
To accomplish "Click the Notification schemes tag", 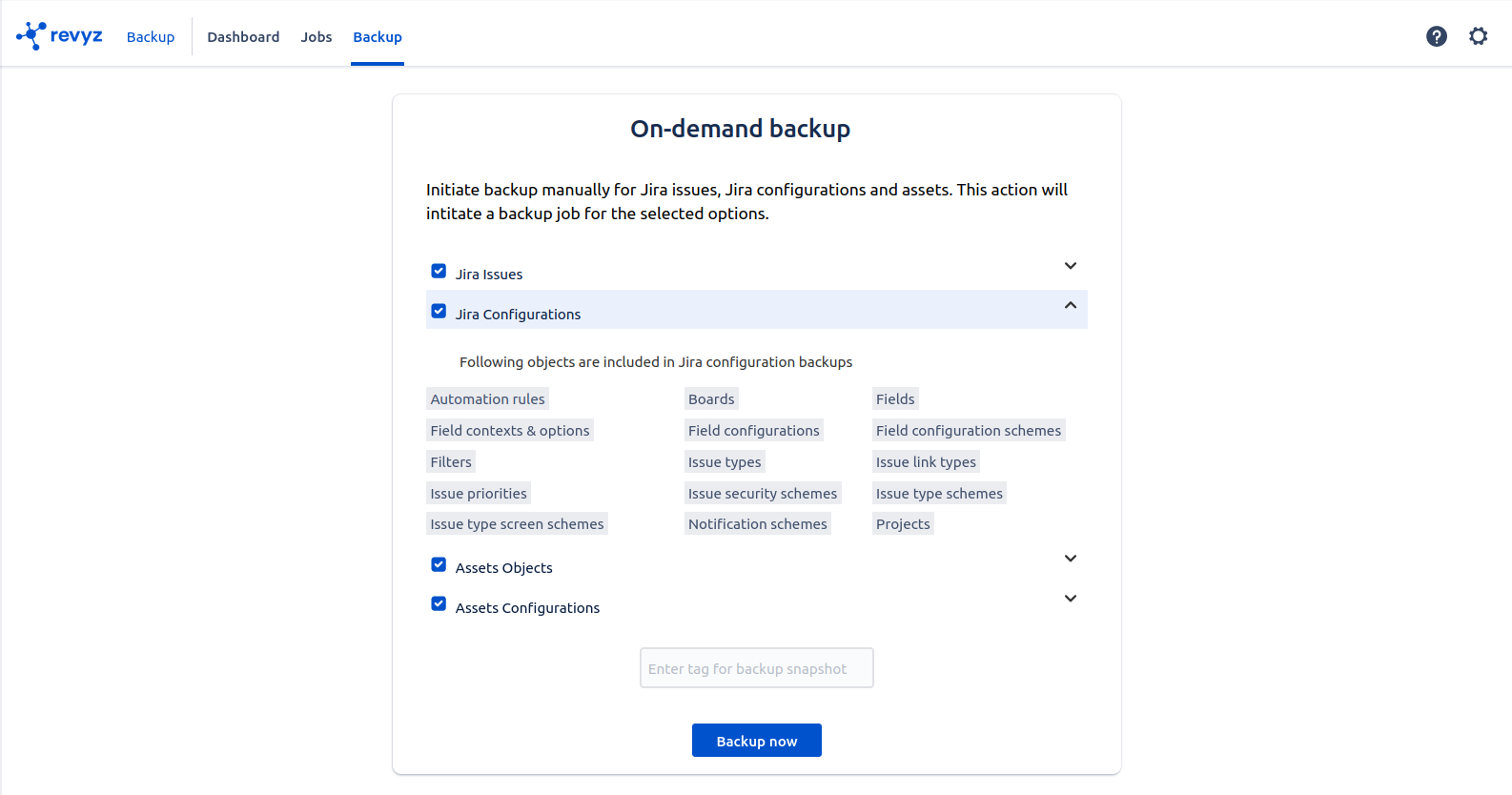I will [757, 524].
